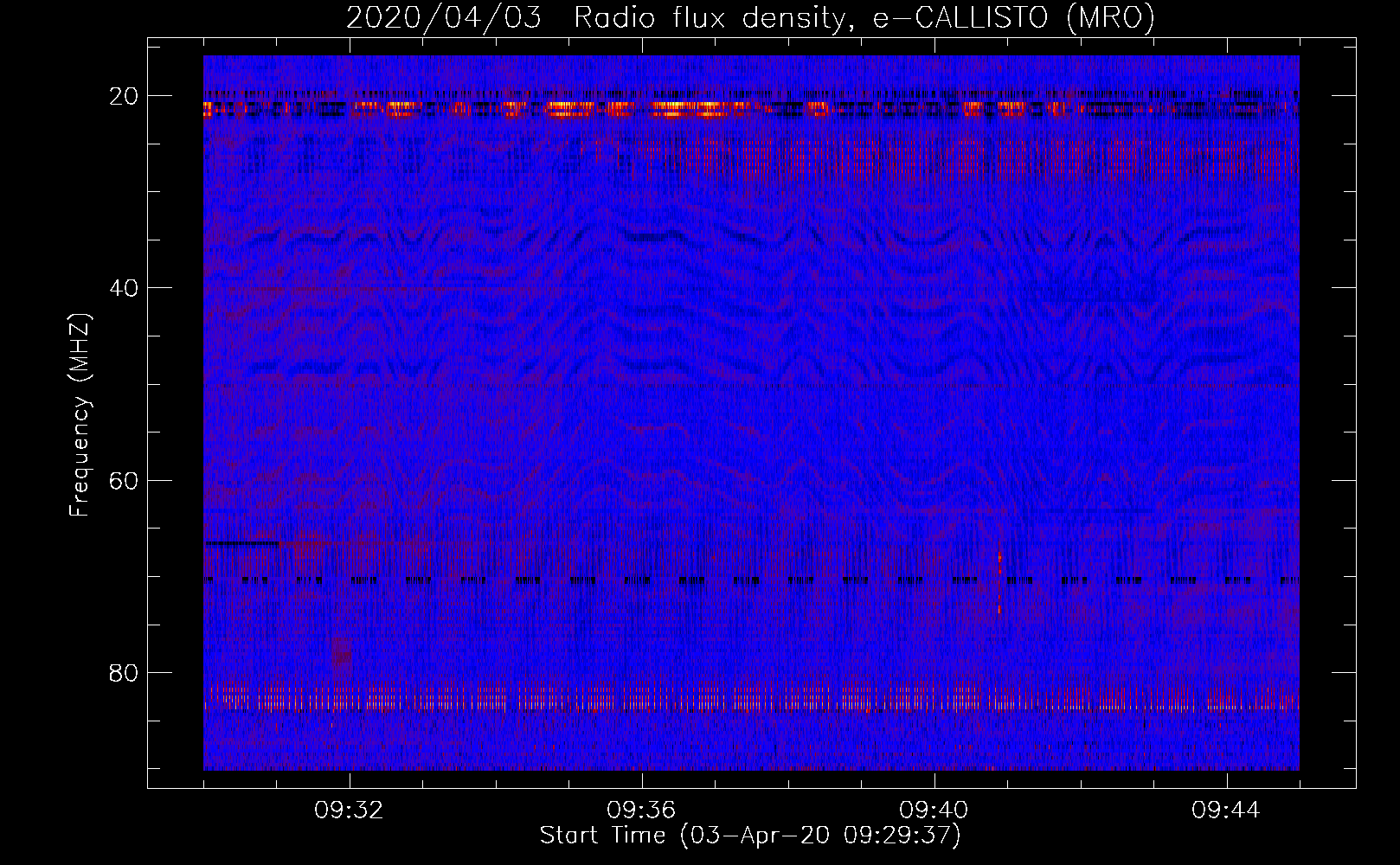Click the dashed black line at 70 MHz
Screen dimensions: 1400x865
[751, 580]
